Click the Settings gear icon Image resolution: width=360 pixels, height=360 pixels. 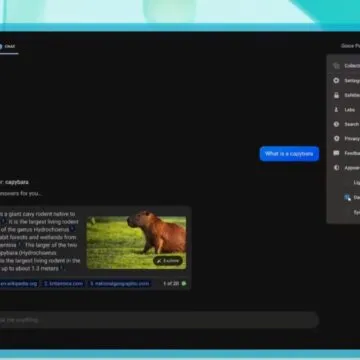point(336,80)
